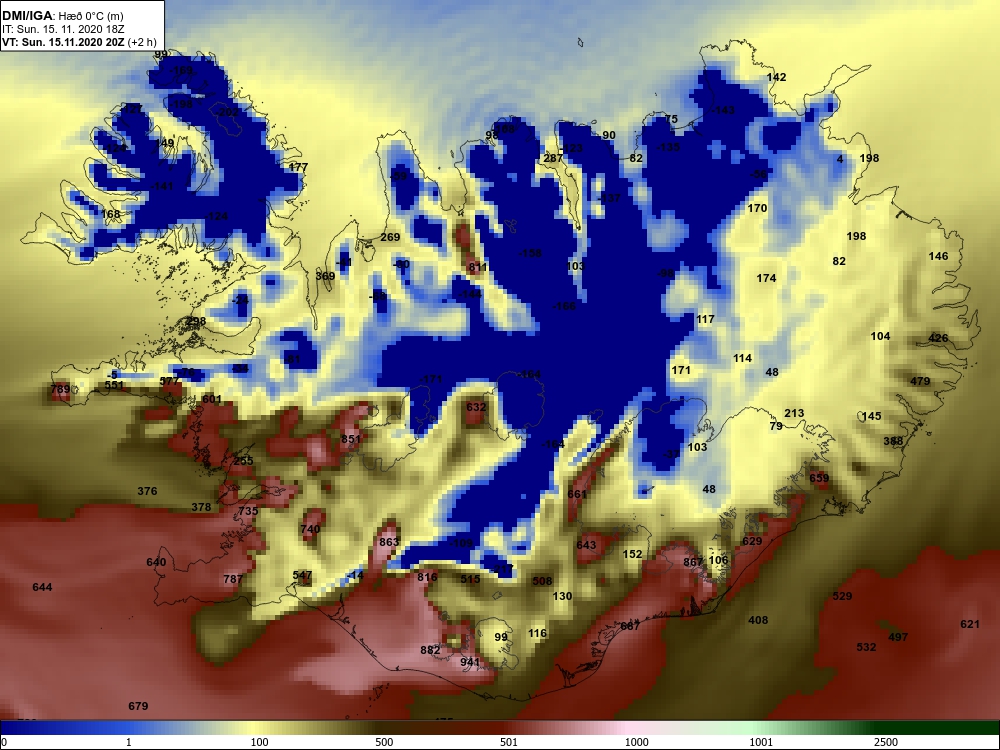Select the map value 174

pyautogui.click(x=766, y=278)
